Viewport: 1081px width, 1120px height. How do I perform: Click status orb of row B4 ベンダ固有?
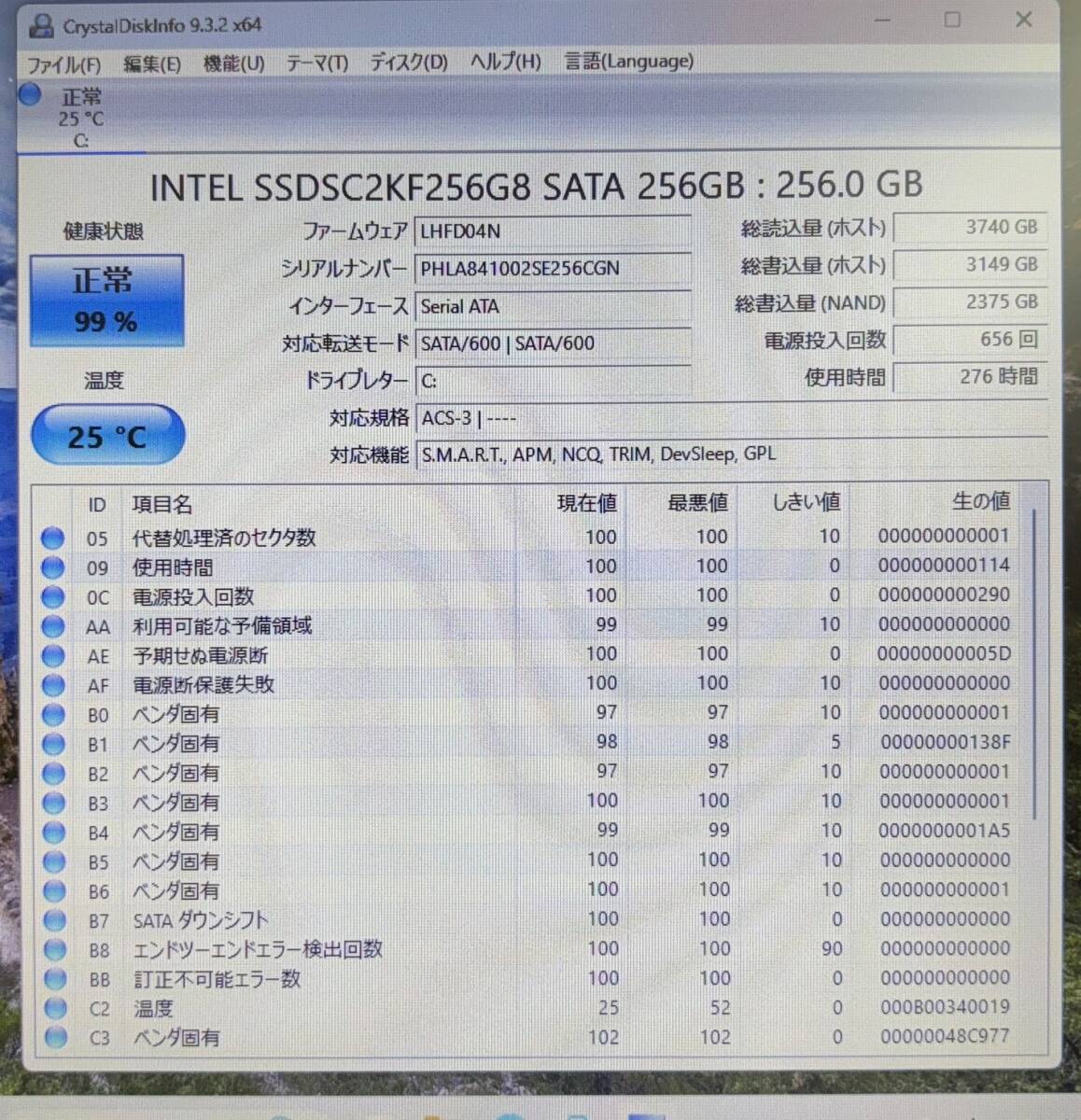point(54,832)
